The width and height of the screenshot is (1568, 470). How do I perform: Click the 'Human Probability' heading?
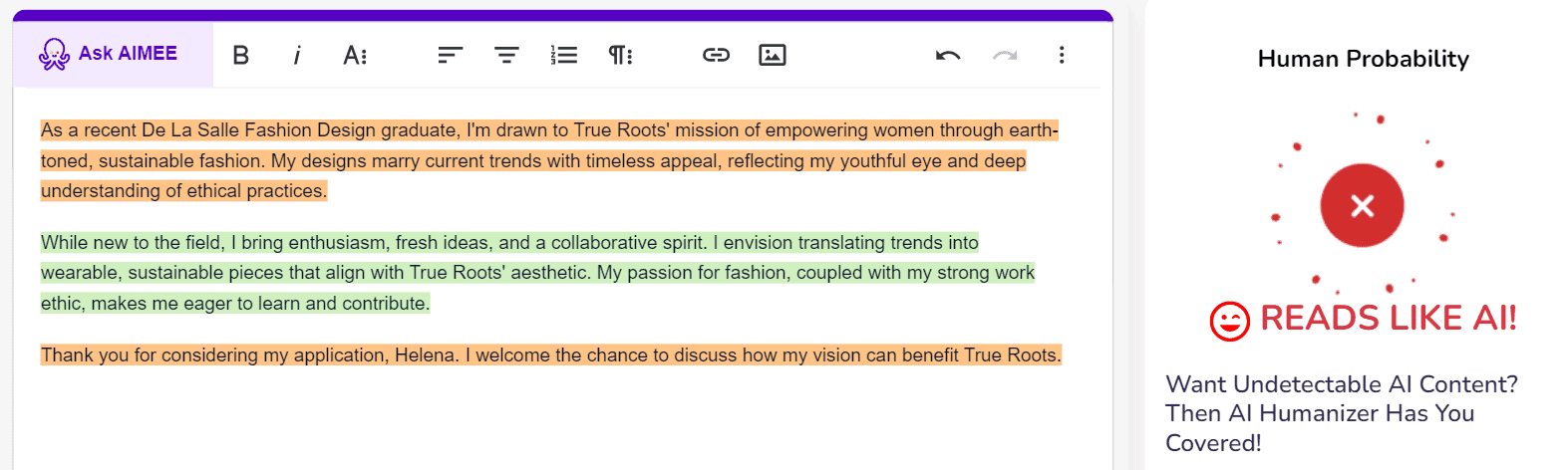pyautogui.click(x=1364, y=59)
